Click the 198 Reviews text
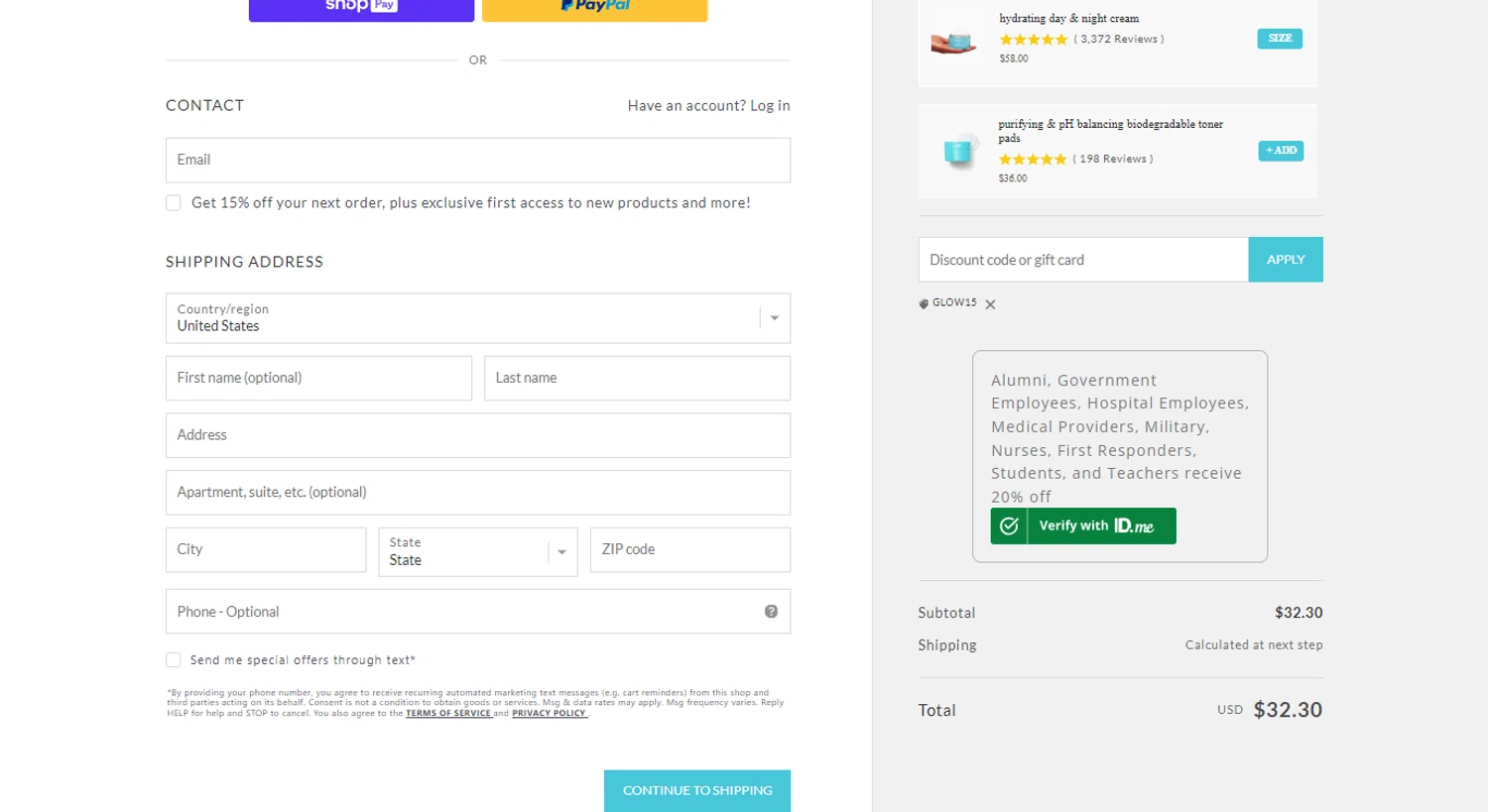This screenshot has width=1488, height=812. click(1113, 160)
